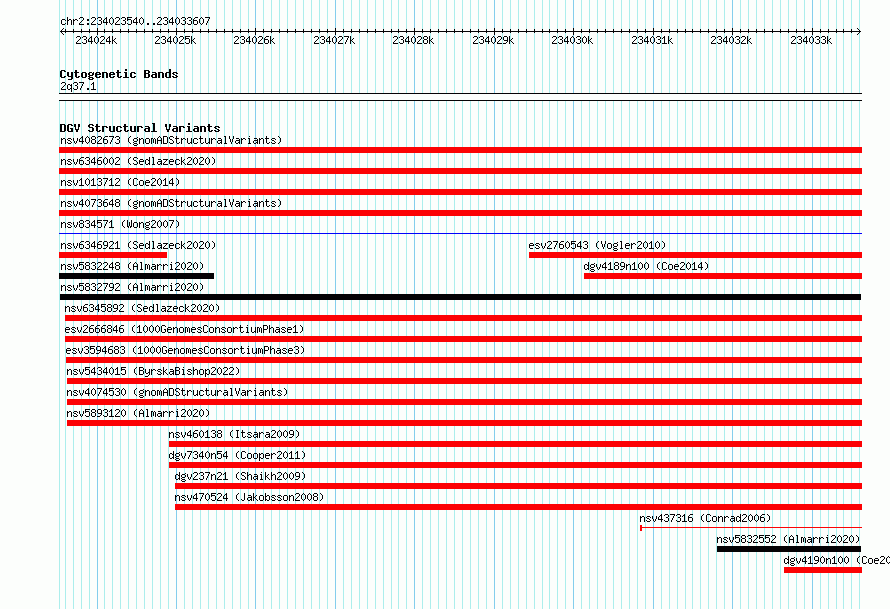
Task: Click the 2q37.1 cytogenetic band bar
Action: (x=460, y=97)
